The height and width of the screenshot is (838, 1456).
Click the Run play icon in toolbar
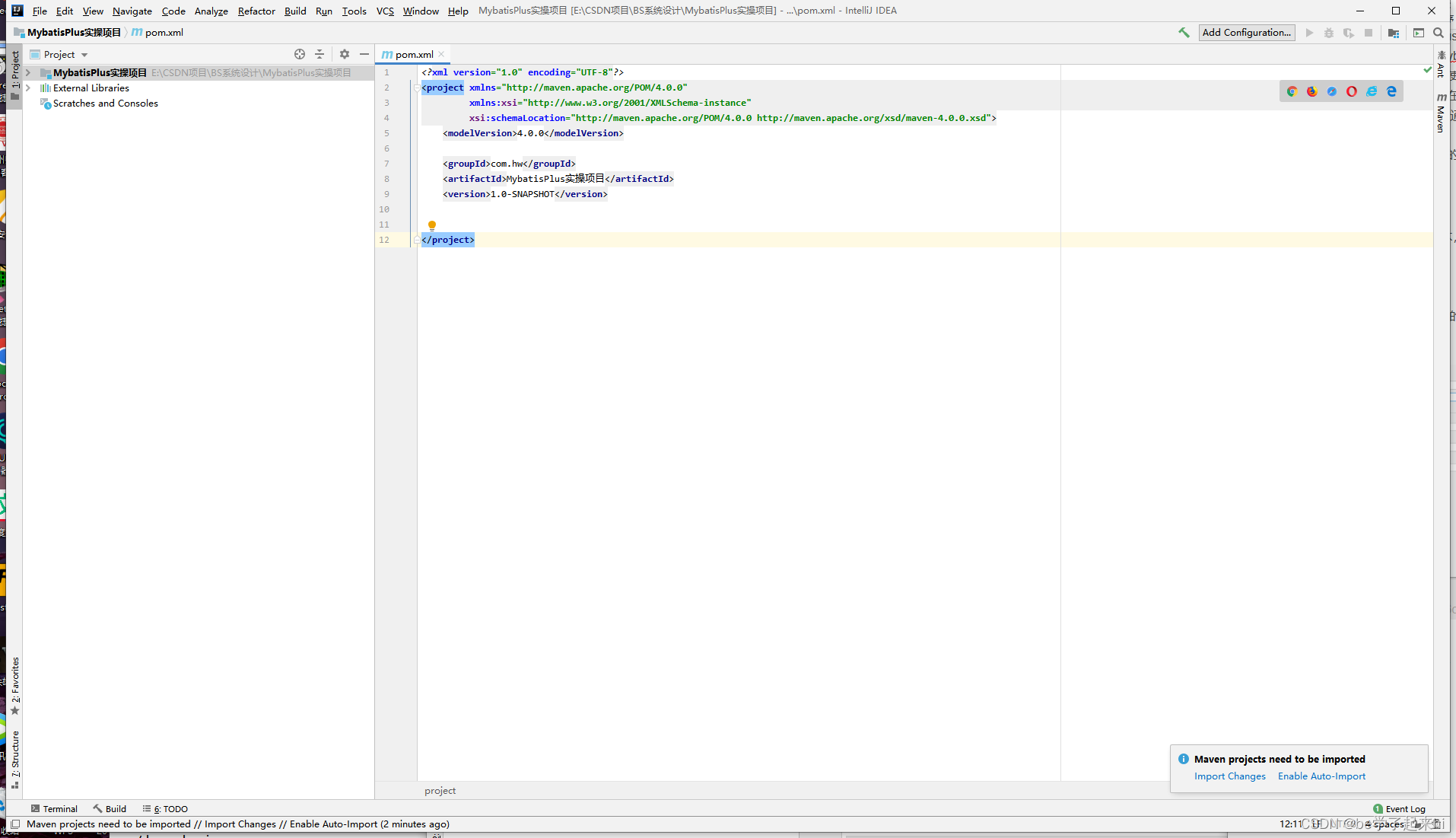click(1309, 33)
